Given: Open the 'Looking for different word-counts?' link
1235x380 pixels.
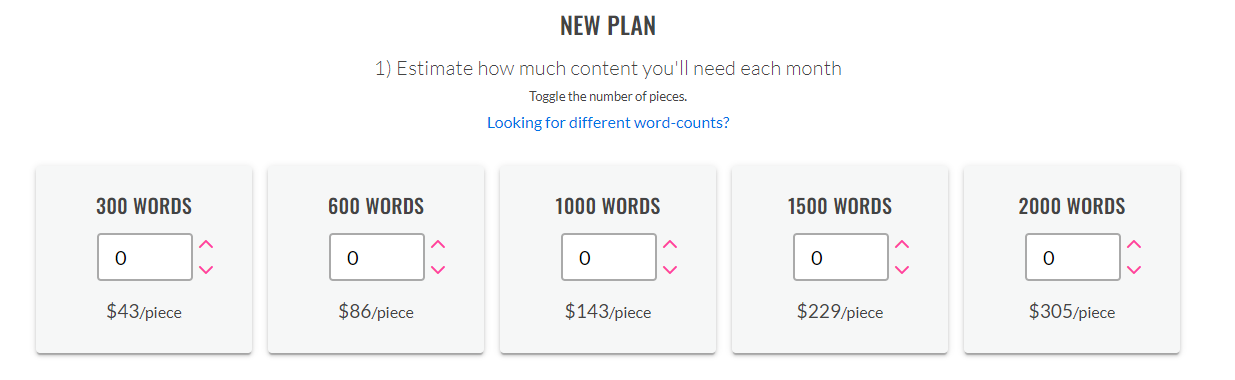Looking at the screenshot, I should click(608, 123).
